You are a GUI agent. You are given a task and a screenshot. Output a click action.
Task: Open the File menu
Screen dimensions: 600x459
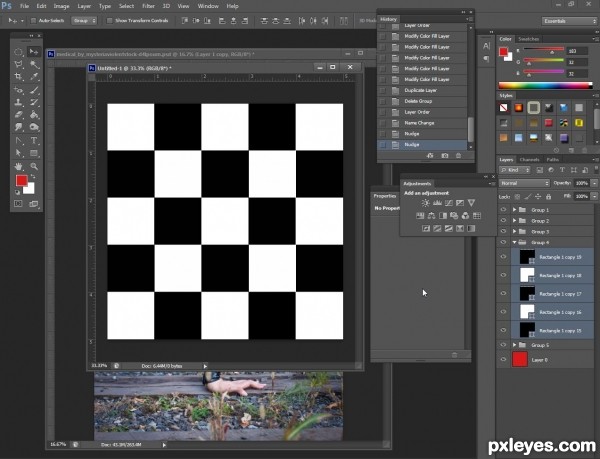pos(24,6)
